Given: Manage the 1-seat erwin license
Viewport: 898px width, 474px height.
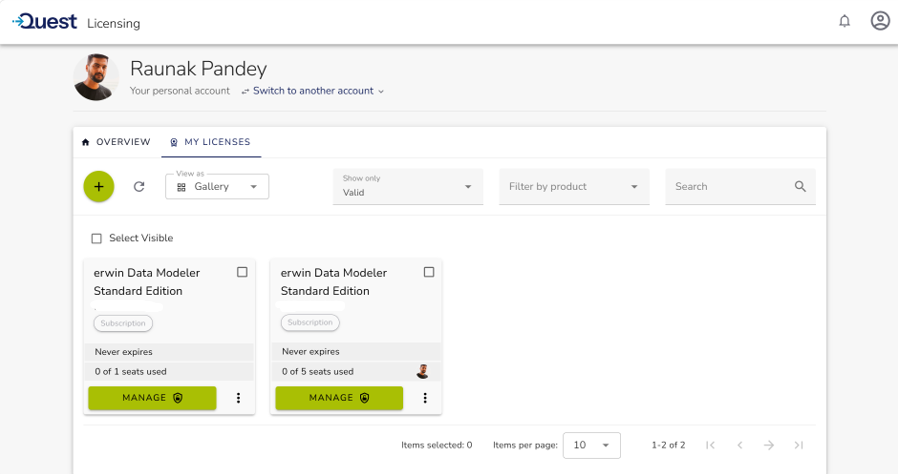Looking at the screenshot, I should tap(152, 398).
